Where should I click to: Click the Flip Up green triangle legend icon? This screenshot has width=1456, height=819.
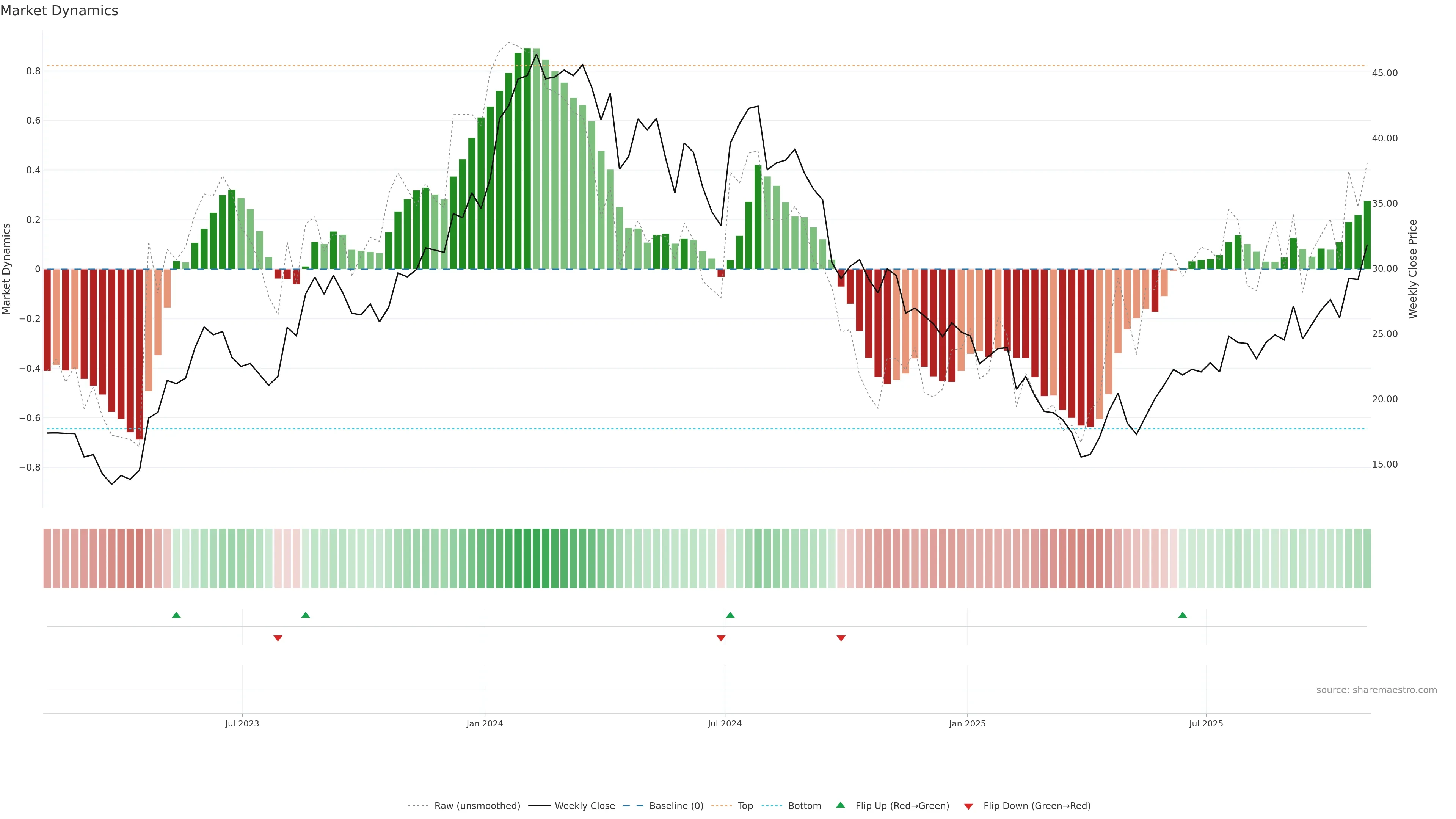tap(840, 805)
